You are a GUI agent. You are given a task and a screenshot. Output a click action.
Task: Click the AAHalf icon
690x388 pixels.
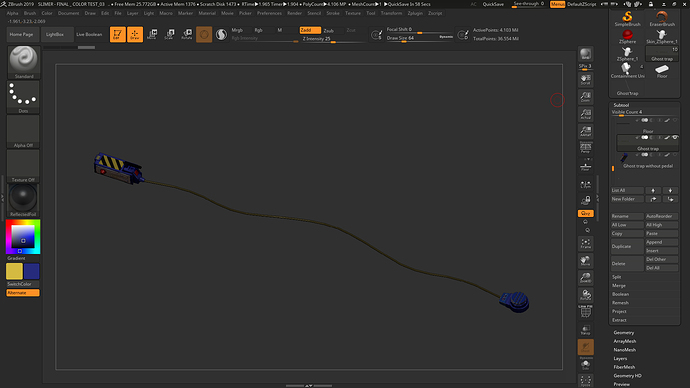tap(585, 131)
